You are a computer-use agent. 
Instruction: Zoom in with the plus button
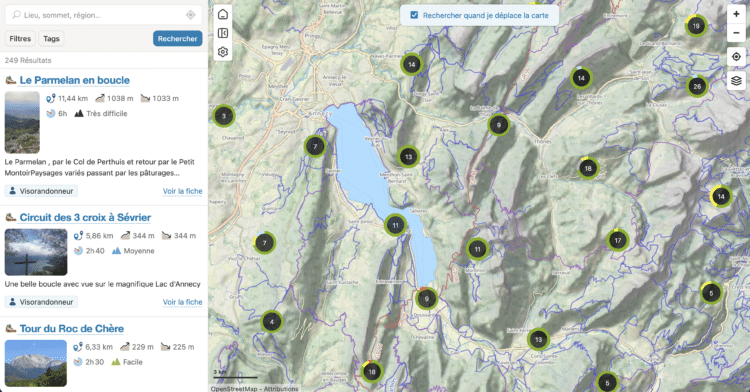(x=736, y=14)
